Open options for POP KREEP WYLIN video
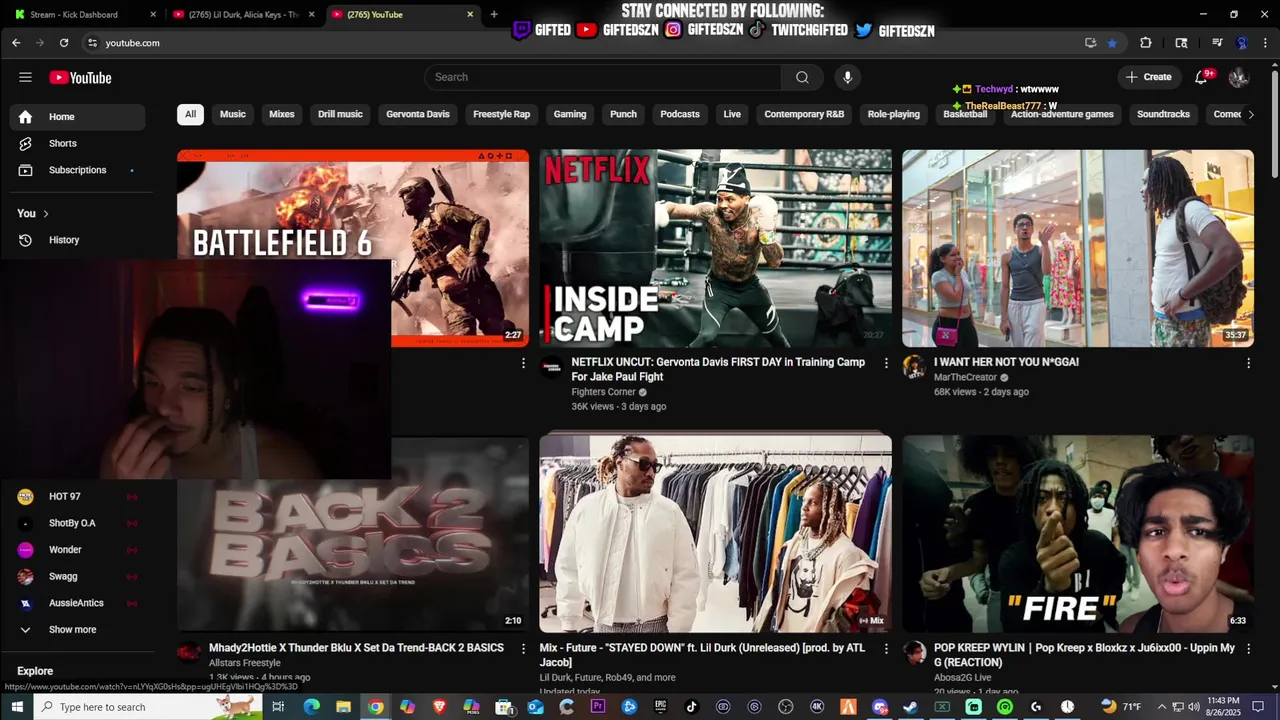 [1248, 649]
